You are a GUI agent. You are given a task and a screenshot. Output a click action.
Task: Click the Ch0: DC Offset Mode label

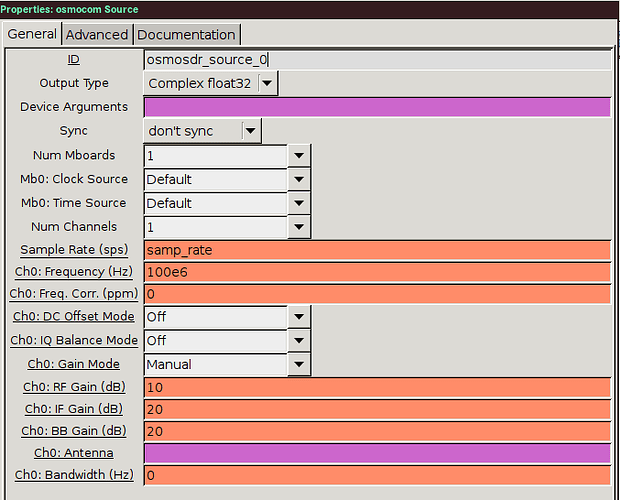[74, 316]
